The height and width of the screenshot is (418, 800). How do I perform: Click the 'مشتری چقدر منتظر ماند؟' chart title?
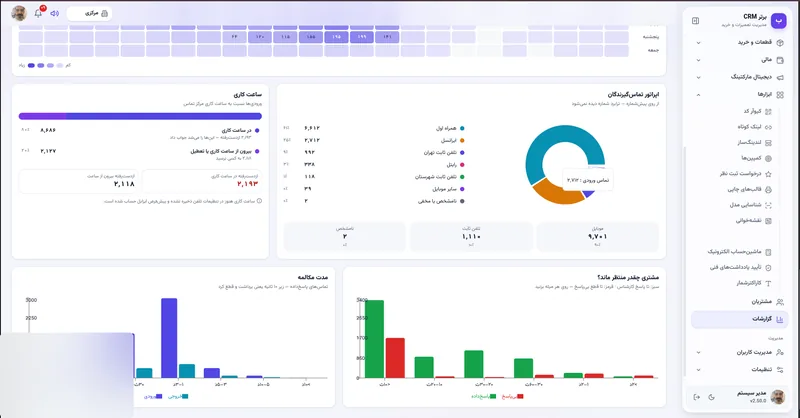[628, 277]
